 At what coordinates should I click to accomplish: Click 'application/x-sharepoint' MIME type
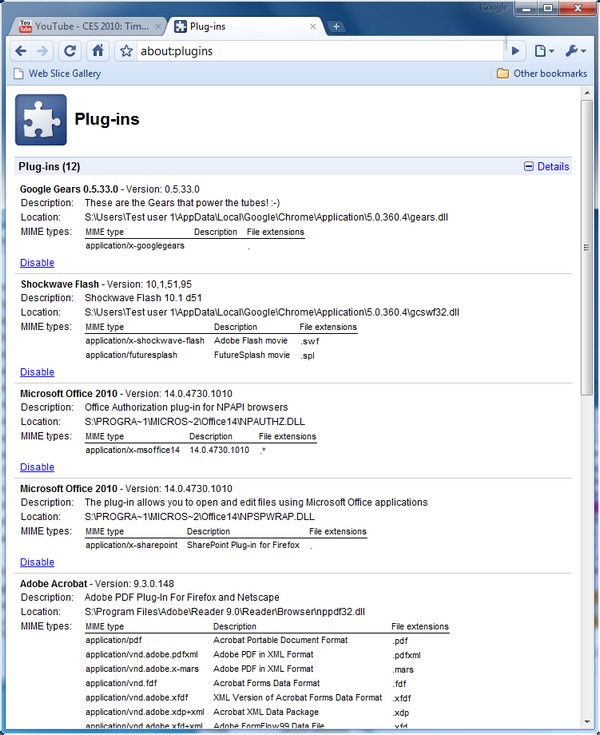pos(132,545)
